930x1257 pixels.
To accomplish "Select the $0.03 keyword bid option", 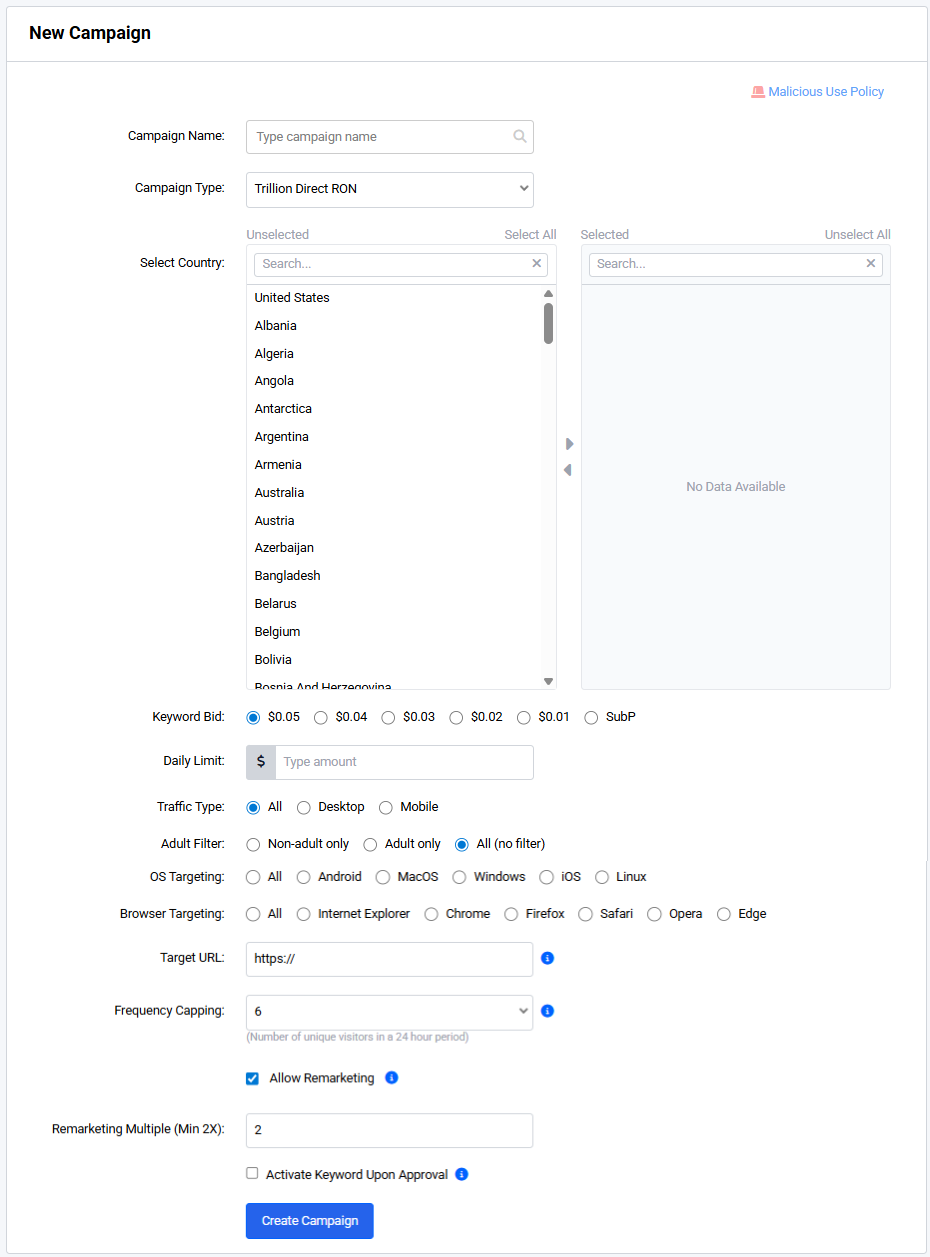I will click(x=389, y=718).
